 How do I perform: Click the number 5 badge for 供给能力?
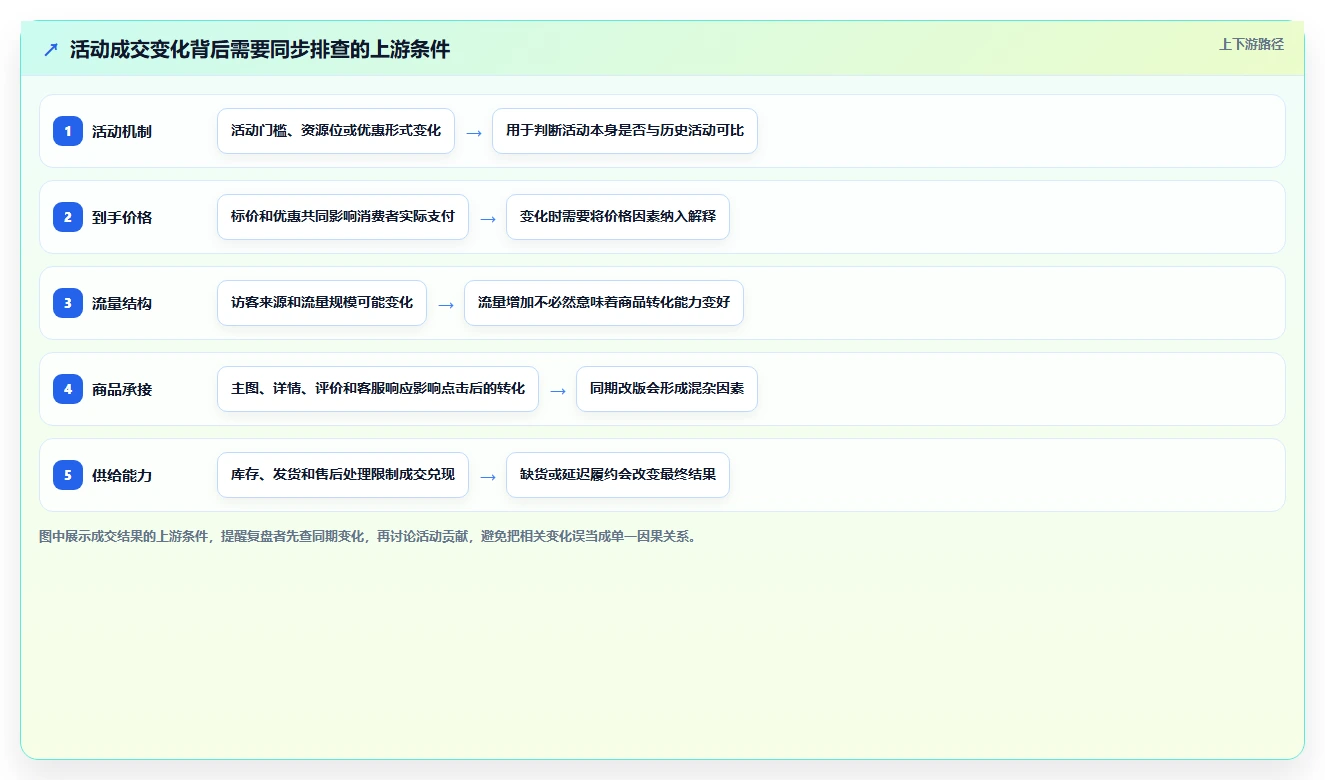68,475
